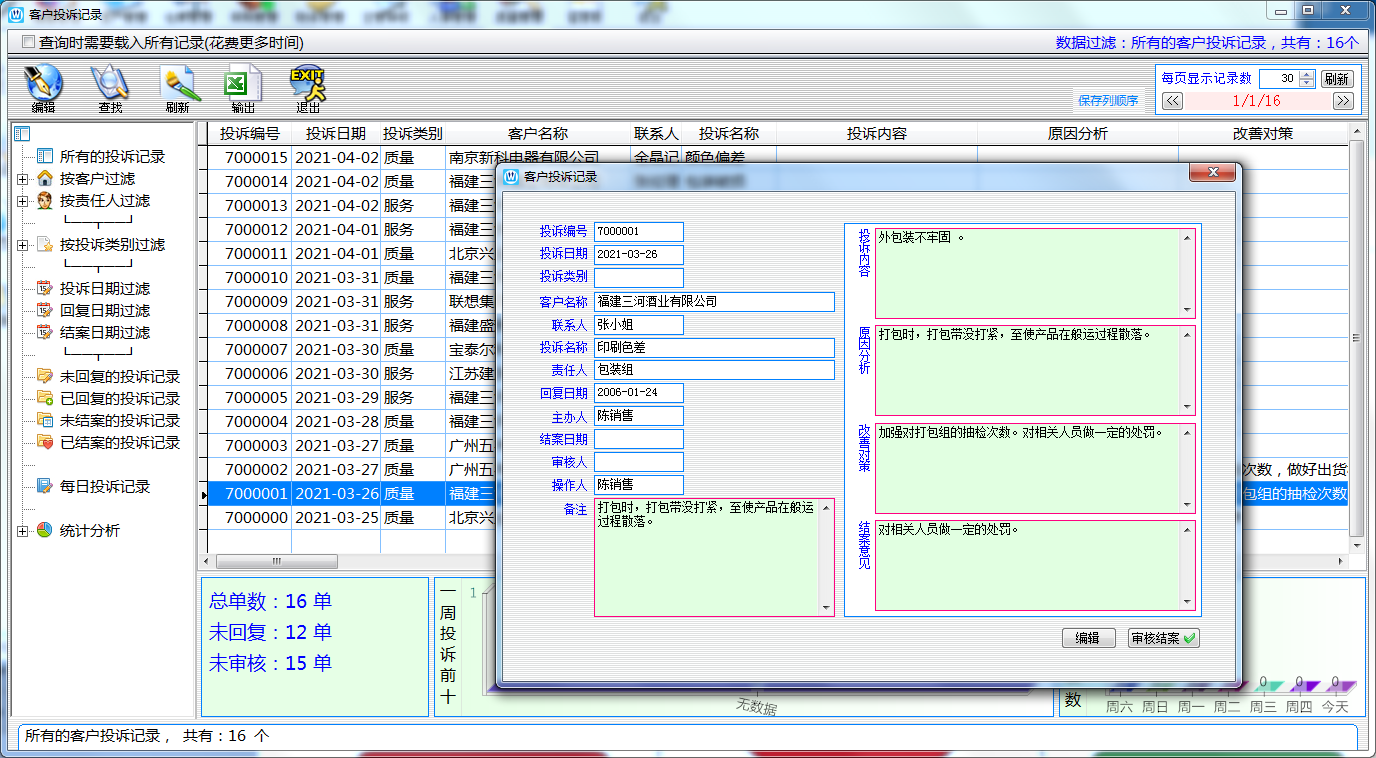Screen dimensions: 1376x758
Task: Close the 客户投诉记录 dialog
Action: (x=1212, y=174)
